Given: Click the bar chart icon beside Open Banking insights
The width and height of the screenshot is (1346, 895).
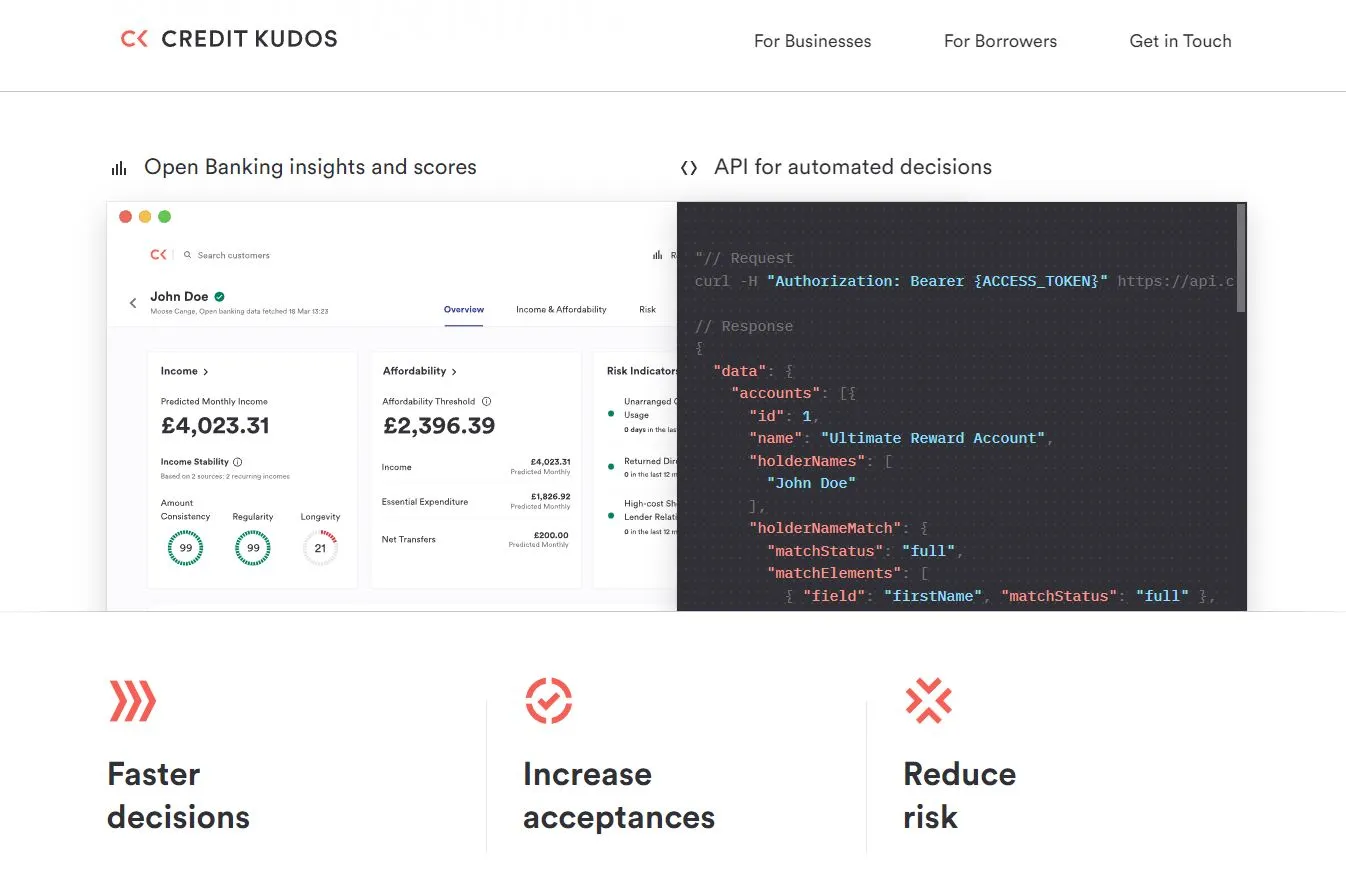Looking at the screenshot, I should (x=119, y=167).
